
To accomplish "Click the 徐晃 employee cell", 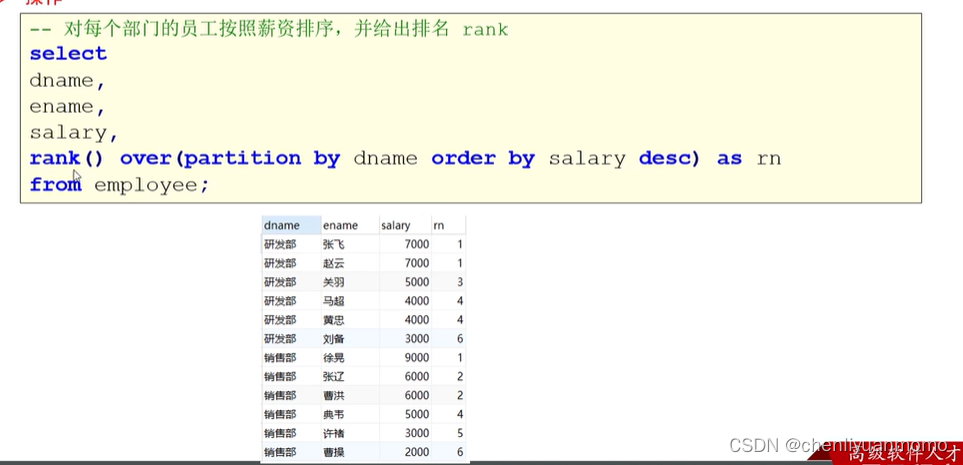I will (349, 358).
